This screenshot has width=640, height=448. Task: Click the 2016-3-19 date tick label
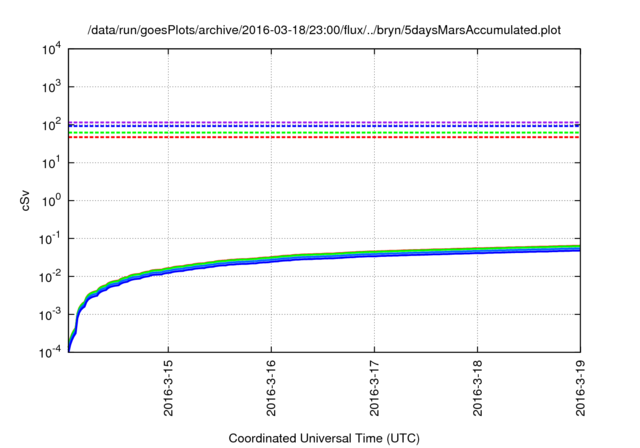pos(580,388)
